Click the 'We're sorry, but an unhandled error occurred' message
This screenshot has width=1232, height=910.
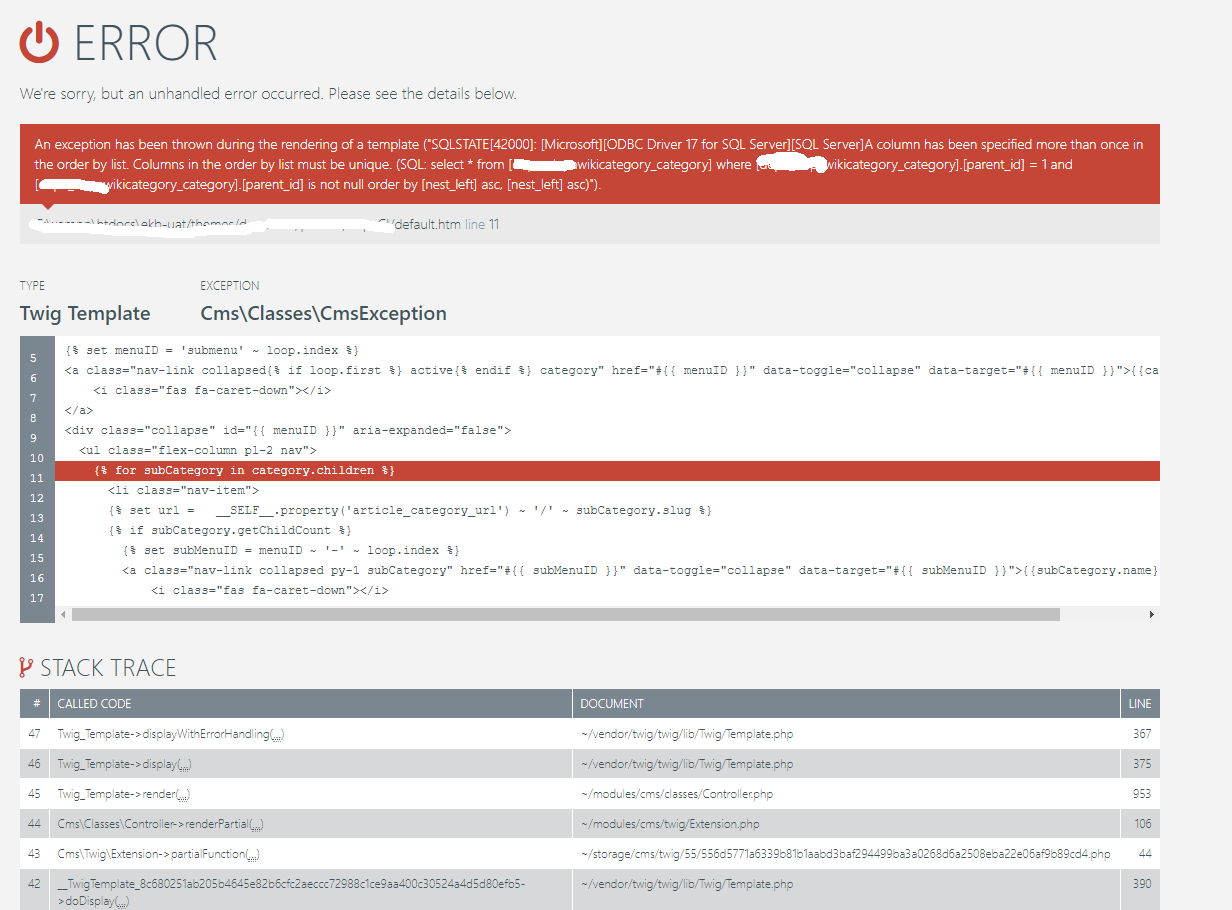coord(268,94)
